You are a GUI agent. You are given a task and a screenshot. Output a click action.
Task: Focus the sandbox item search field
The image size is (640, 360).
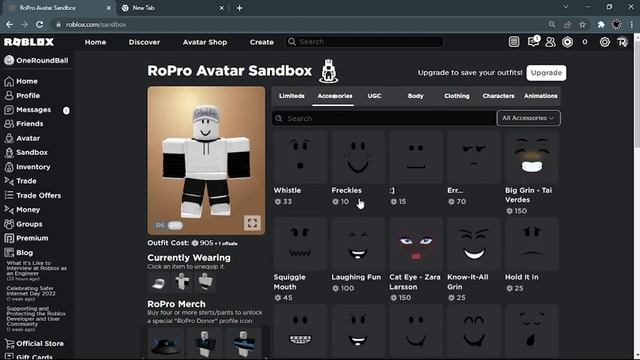(x=384, y=118)
